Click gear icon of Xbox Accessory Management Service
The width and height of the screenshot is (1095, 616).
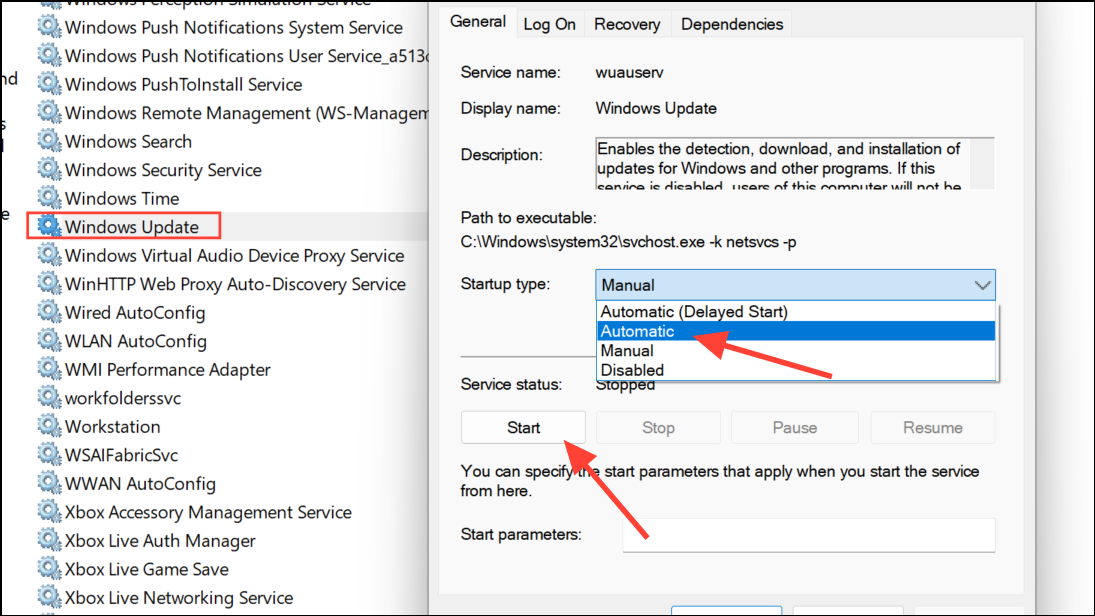pos(49,512)
